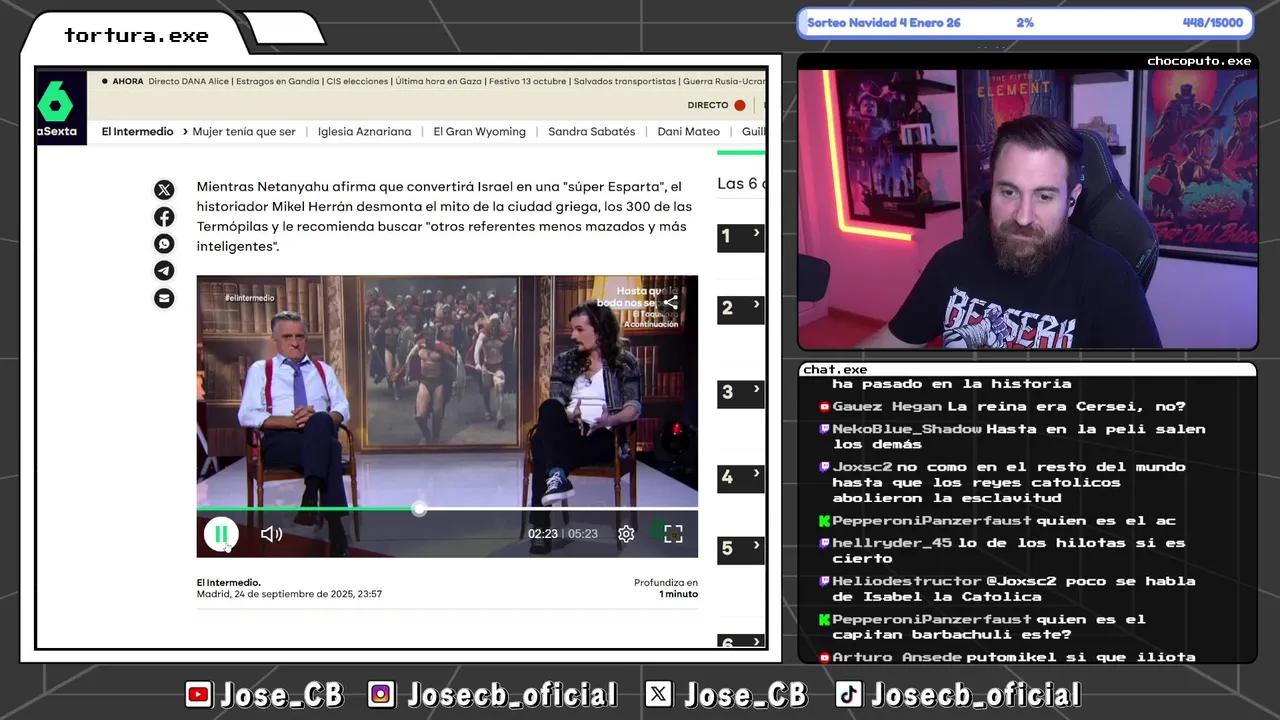1280x720 pixels.
Task: Open the Estragos en Gandía headline
Action: (x=277, y=81)
